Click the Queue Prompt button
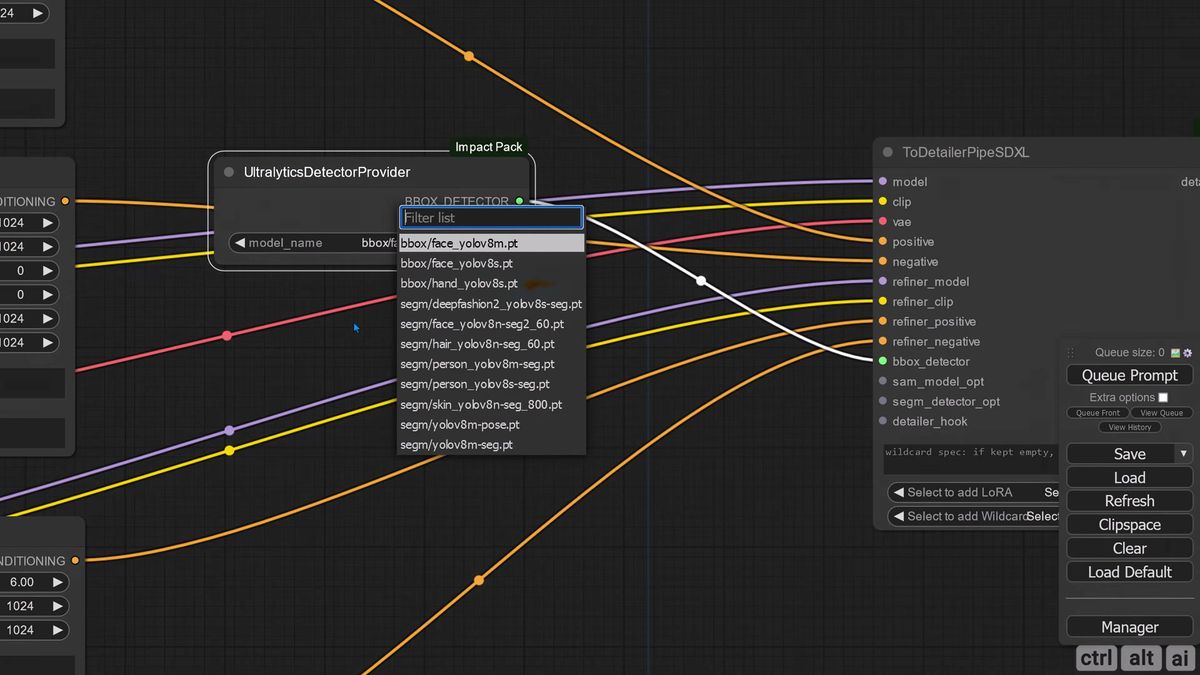The height and width of the screenshot is (675, 1200). [1129, 375]
